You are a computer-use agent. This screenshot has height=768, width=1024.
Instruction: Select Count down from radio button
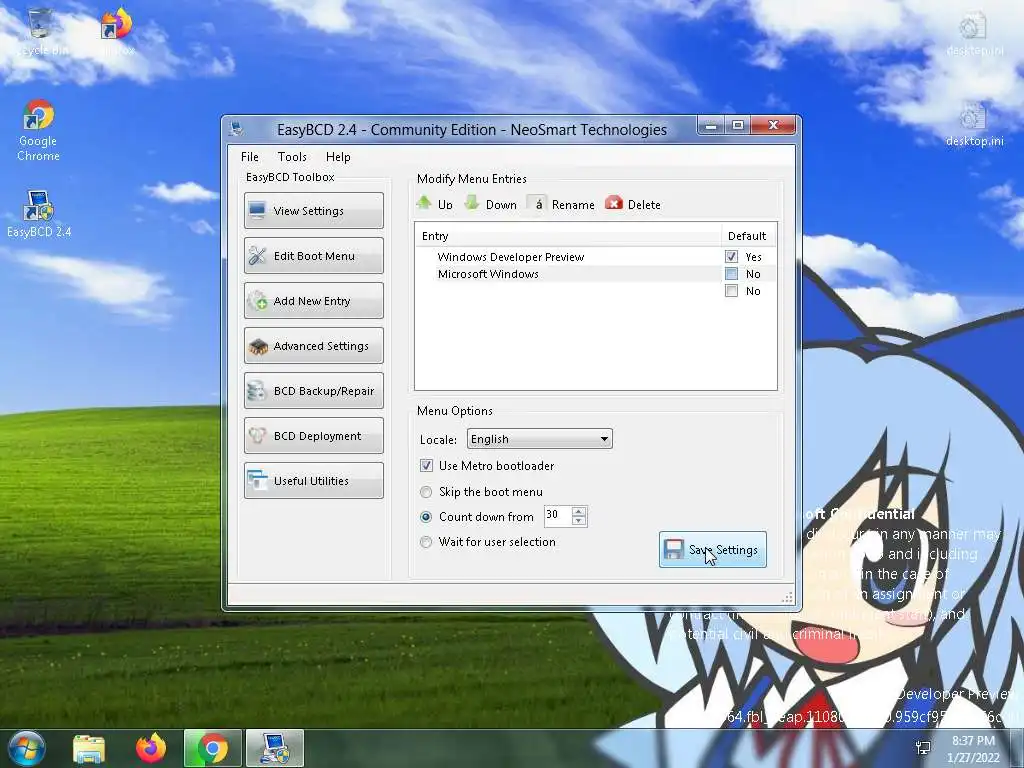coord(426,517)
